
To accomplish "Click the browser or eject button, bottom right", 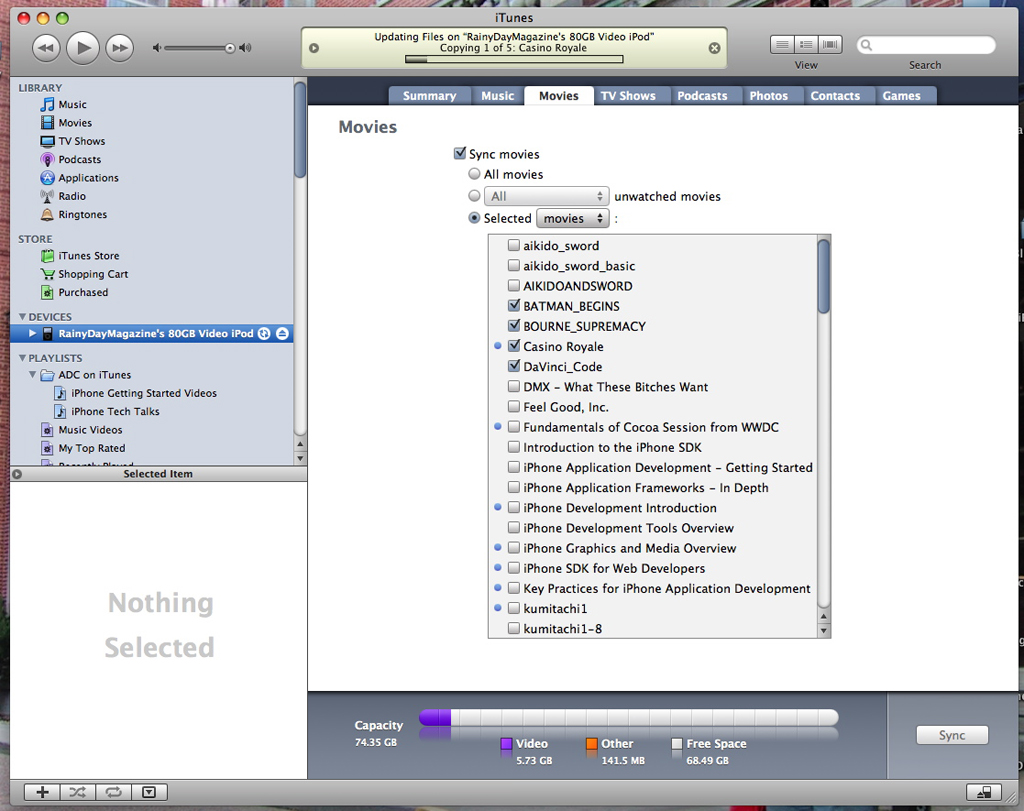I will pos(984,792).
